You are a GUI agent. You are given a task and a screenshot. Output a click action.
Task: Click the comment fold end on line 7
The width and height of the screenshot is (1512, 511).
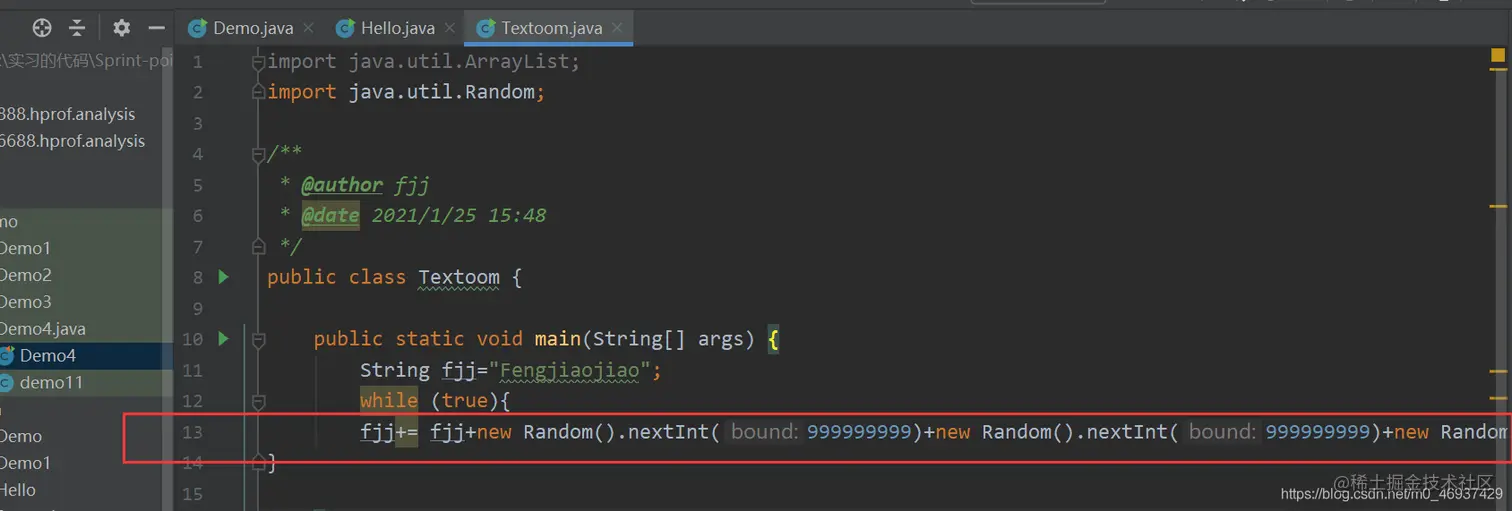tap(259, 246)
